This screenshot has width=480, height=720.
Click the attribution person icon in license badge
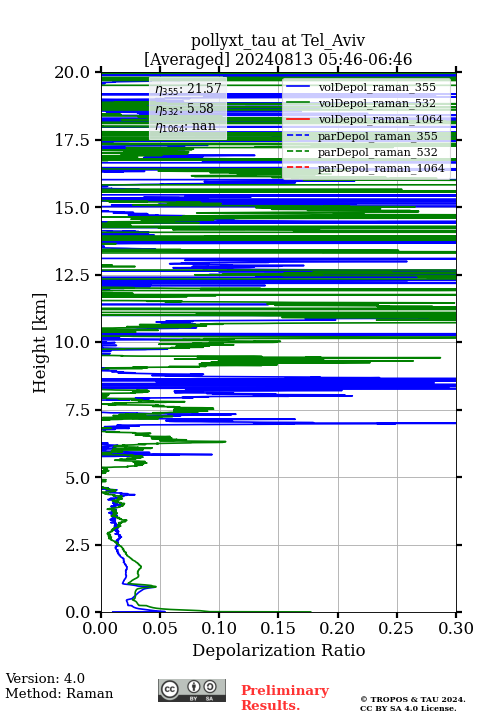click(x=194, y=687)
